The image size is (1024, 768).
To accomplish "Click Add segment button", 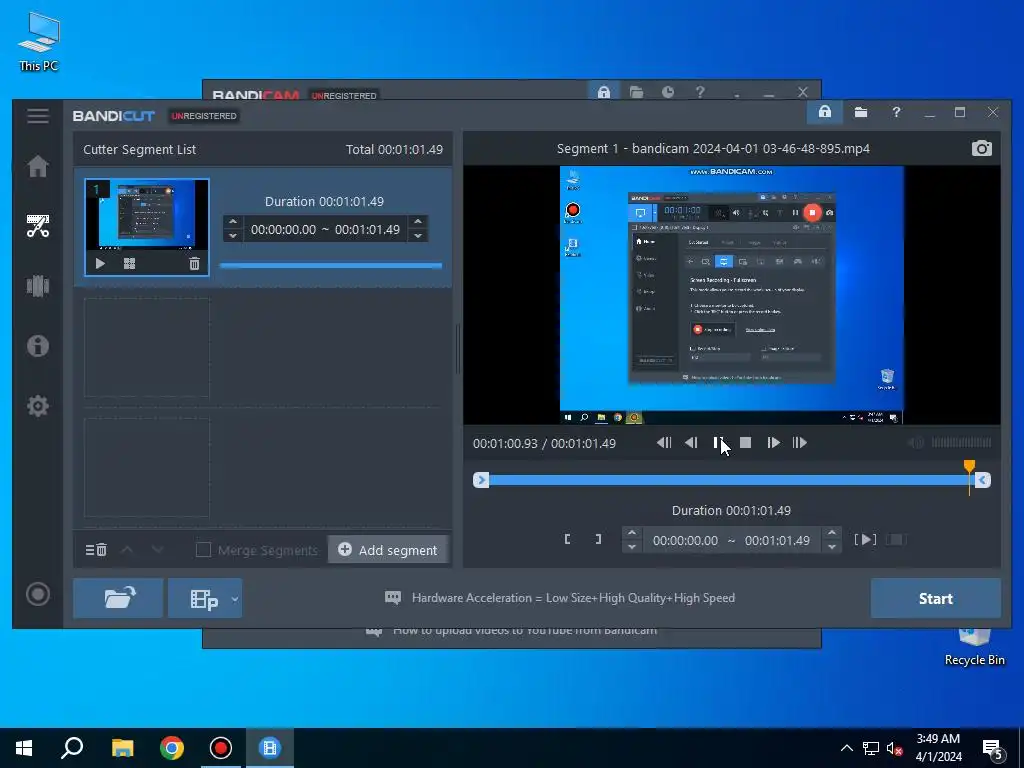I will click(x=388, y=550).
